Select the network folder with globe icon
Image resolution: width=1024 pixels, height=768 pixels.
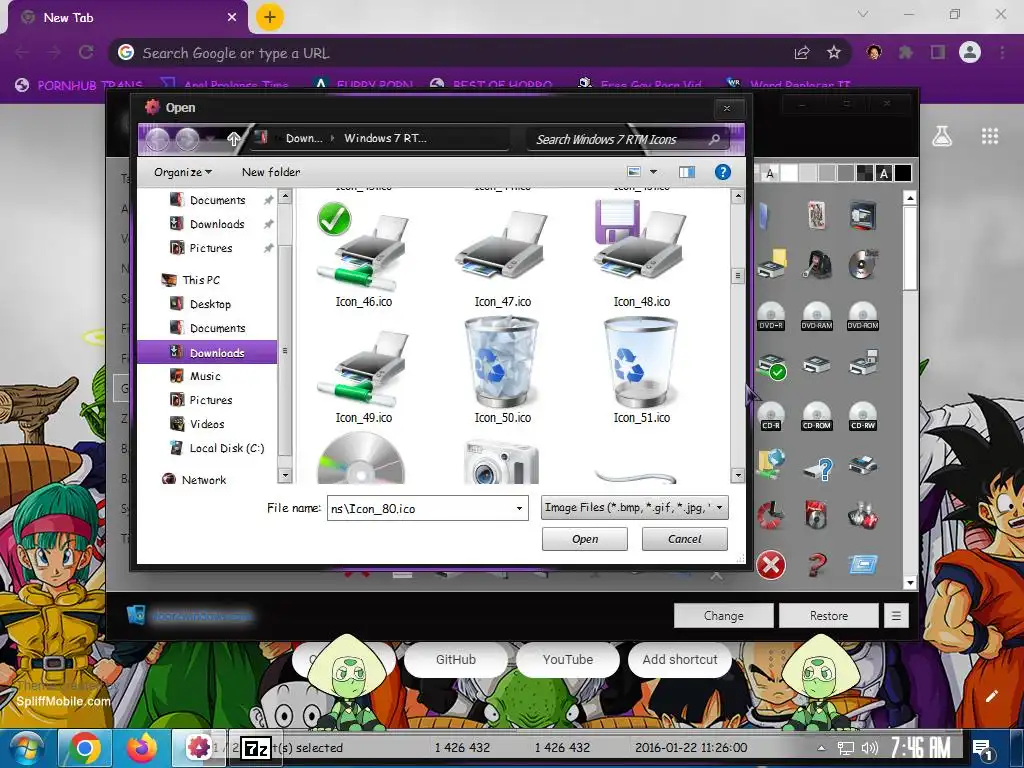point(771,465)
